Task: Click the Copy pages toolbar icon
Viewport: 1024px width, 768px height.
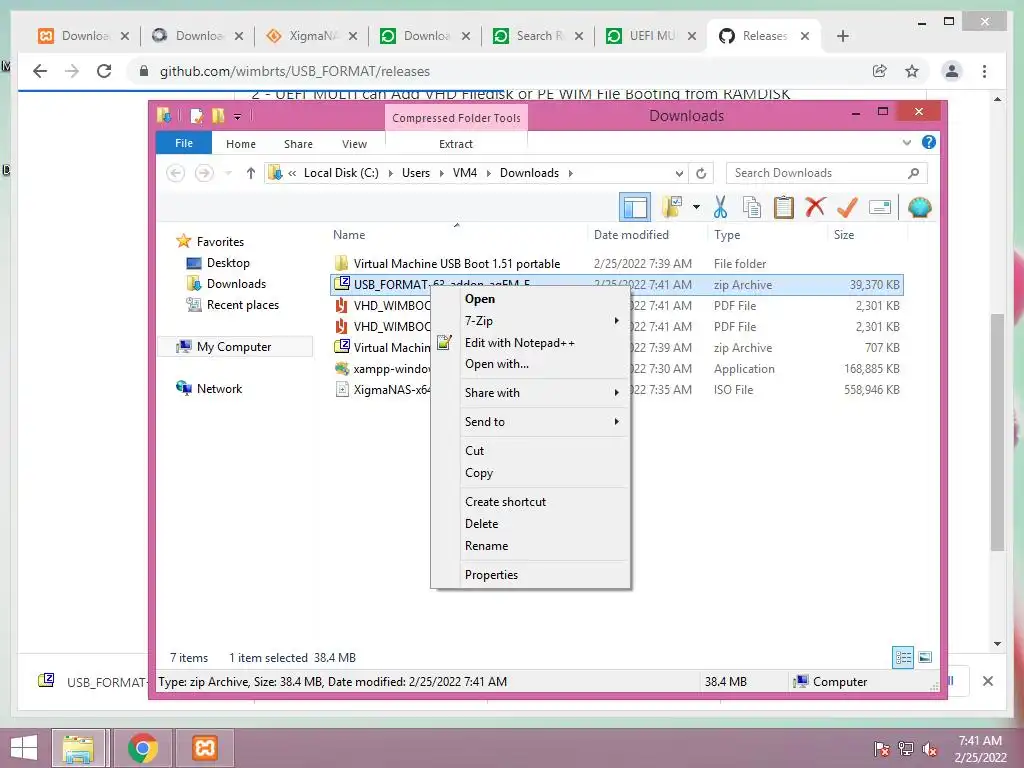Action: tap(752, 208)
